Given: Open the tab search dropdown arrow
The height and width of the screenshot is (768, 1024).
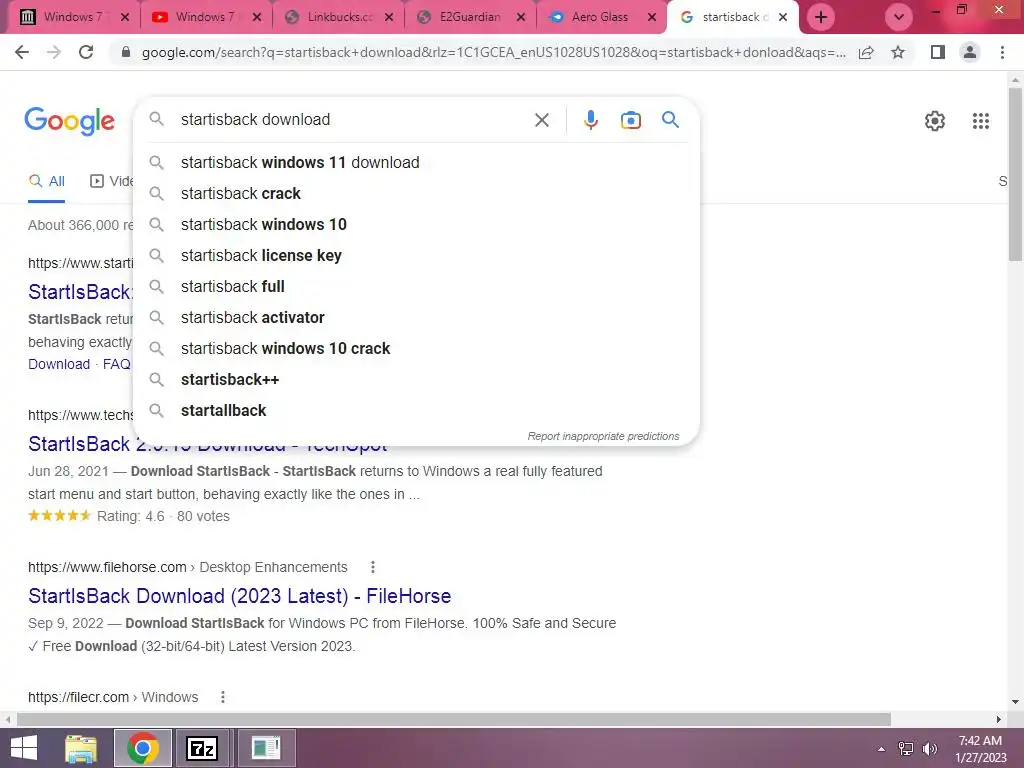Looking at the screenshot, I should click(x=899, y=17).
